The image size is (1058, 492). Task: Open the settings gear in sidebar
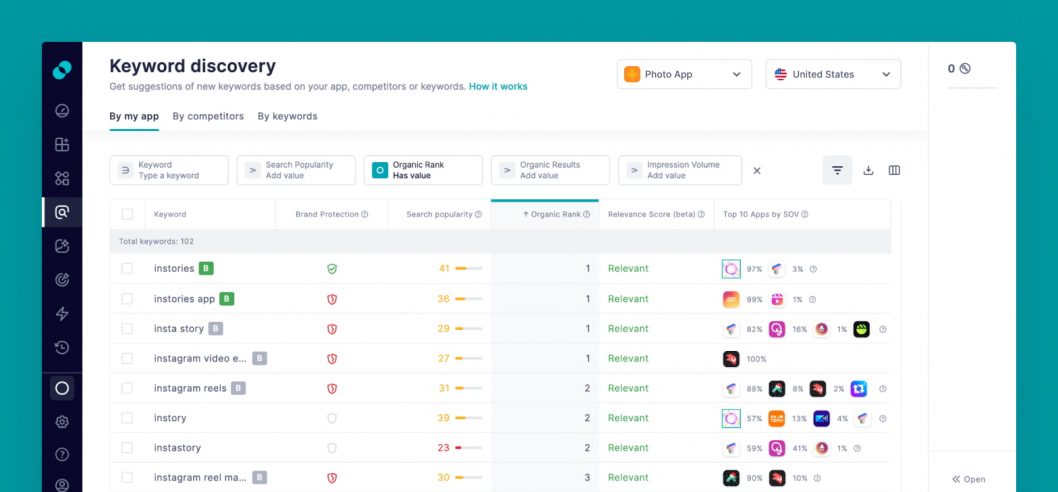(62, 422)
